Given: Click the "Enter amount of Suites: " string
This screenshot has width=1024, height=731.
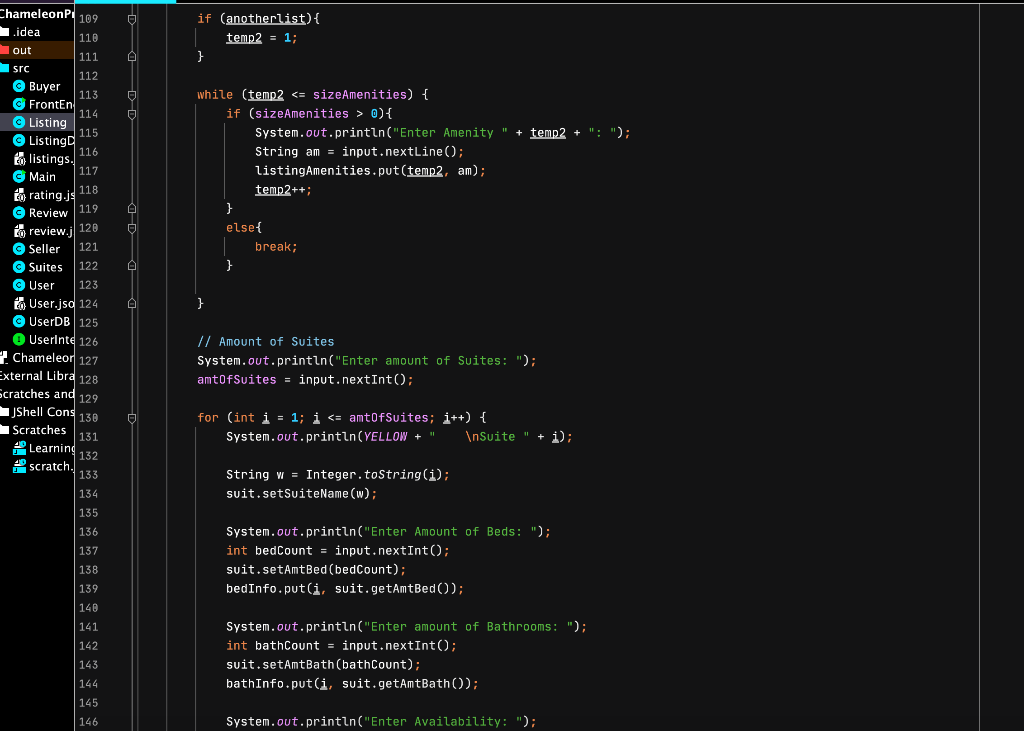Looking at the screenshot, I should tap(429, 361).
